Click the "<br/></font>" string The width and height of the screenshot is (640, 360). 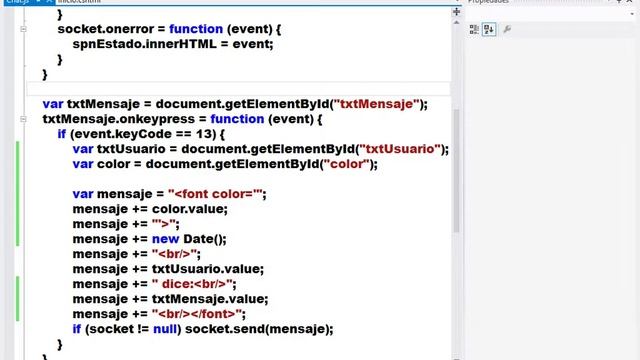[x=197, y=314]
